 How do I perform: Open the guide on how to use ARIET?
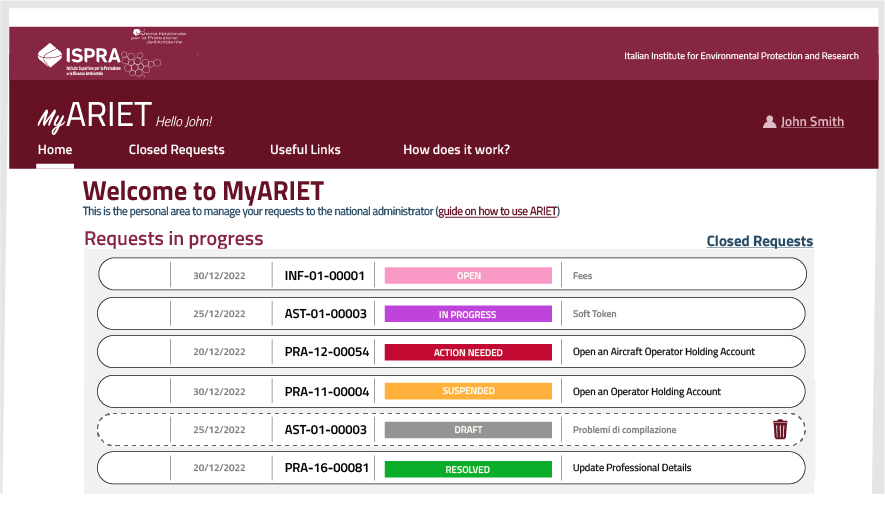pos(498,212)
